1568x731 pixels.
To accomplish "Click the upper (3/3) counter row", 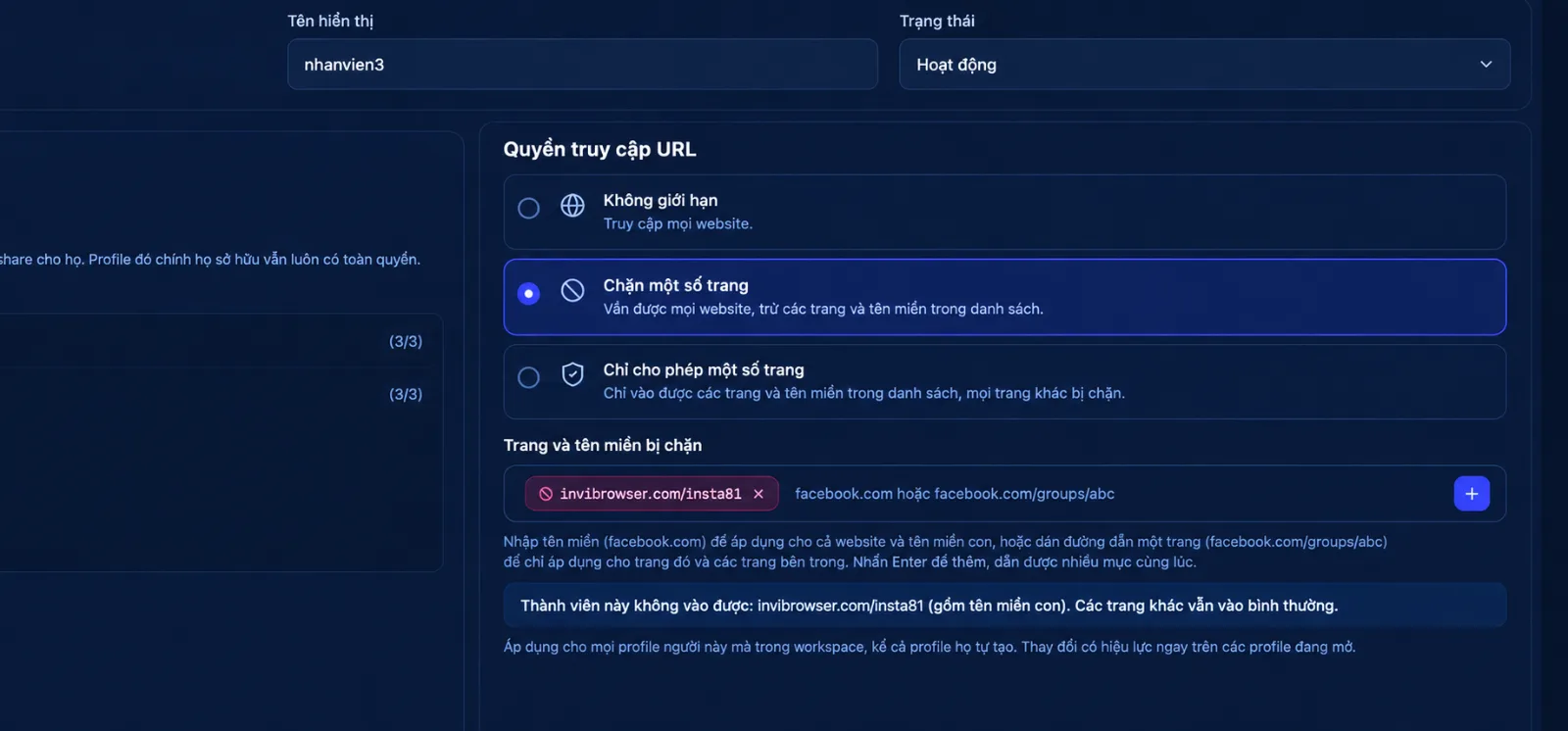I will pyautogui.click(x=406, y=341).
